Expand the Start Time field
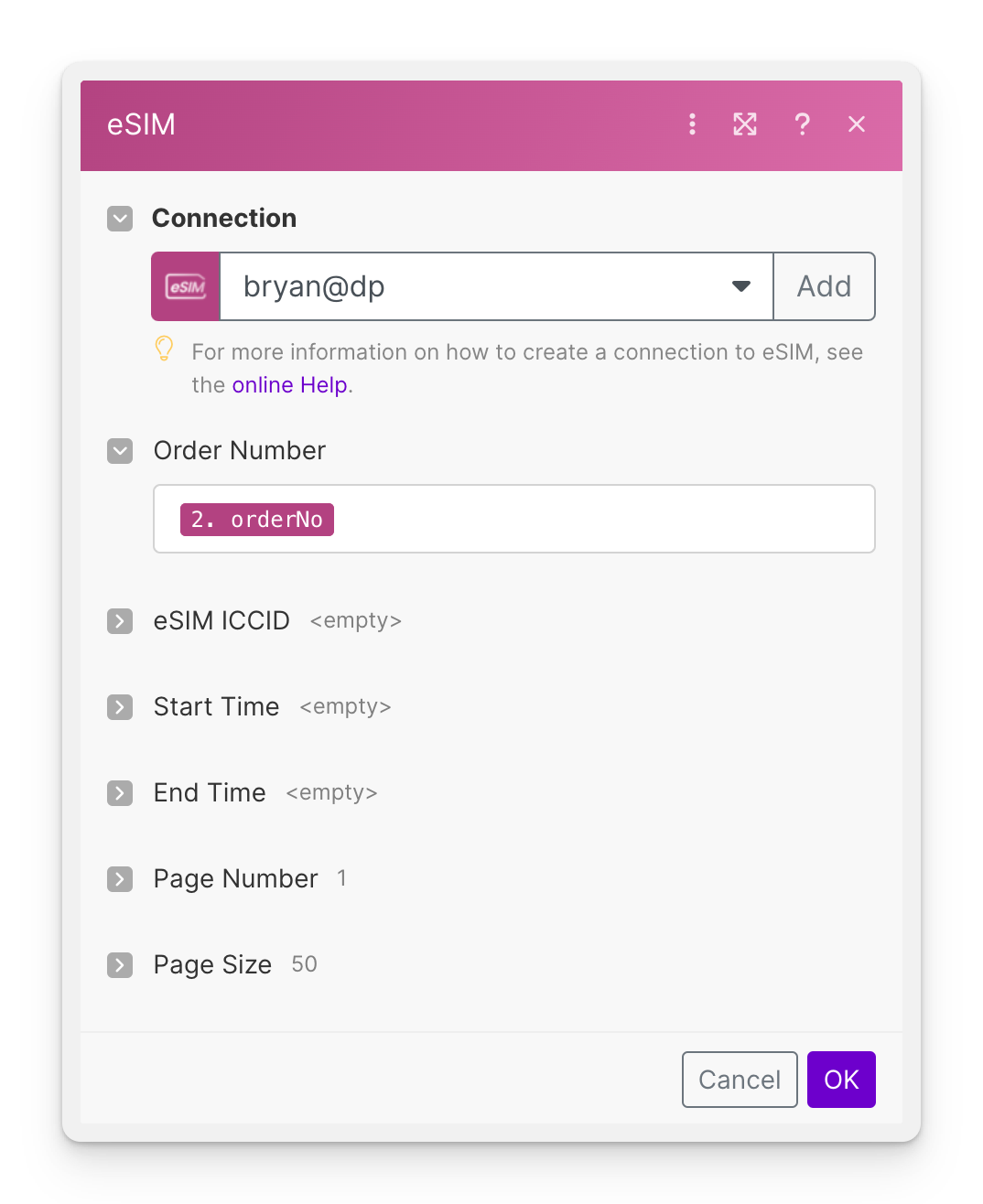Image resolution: width=983 pixels, height=1204 pixels. click(x=120, y=707)
